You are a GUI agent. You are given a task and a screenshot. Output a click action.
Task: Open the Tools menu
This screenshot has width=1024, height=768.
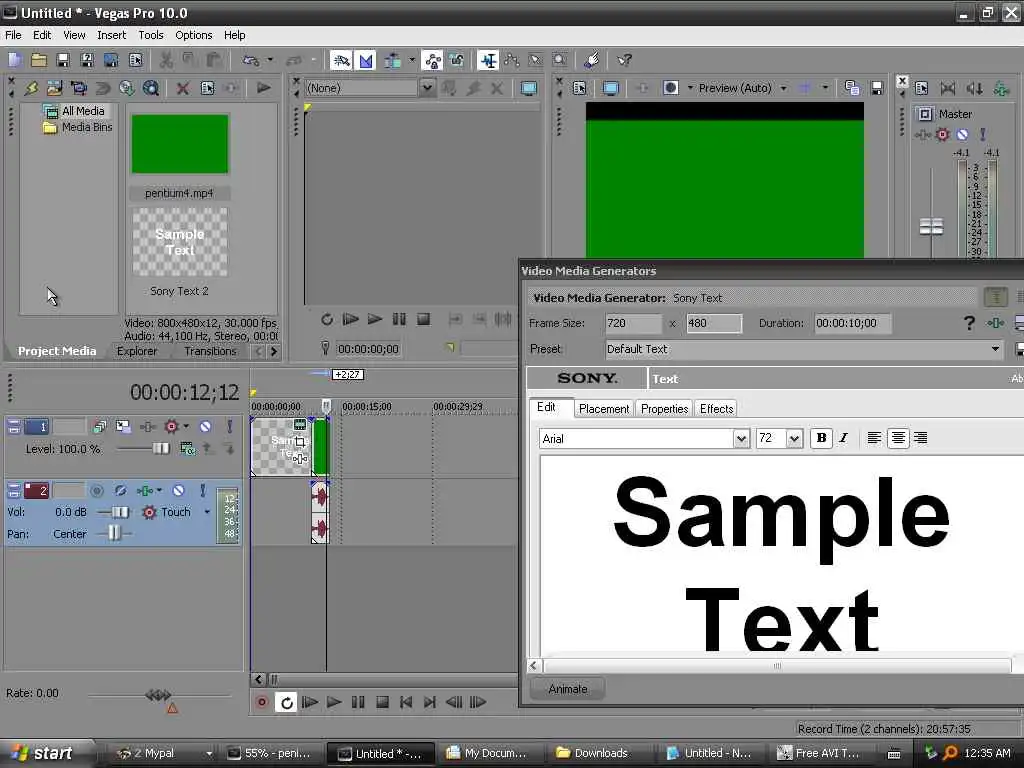[x=151, y=35]
